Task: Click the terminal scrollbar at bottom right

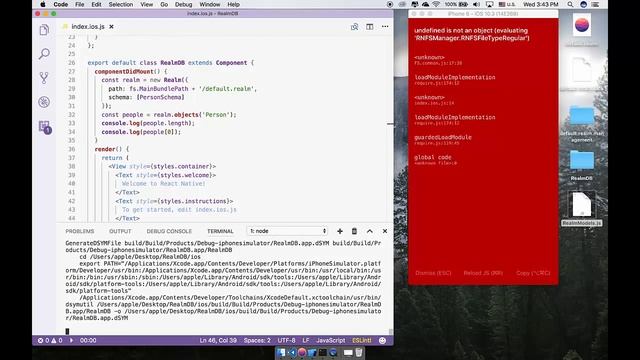Action: tap(391, 331)
